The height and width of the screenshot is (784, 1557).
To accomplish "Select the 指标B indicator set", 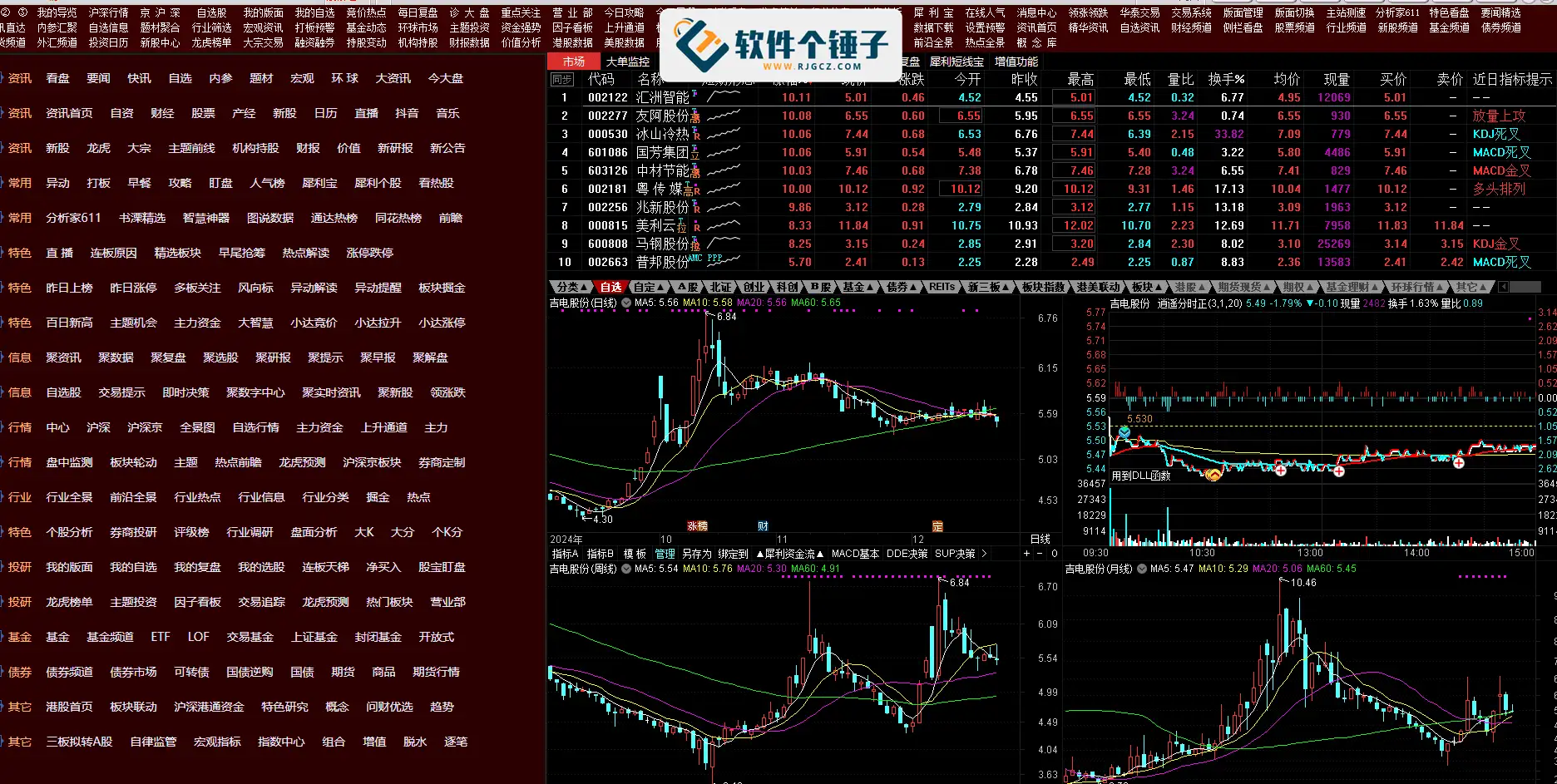I will [600, 554].
